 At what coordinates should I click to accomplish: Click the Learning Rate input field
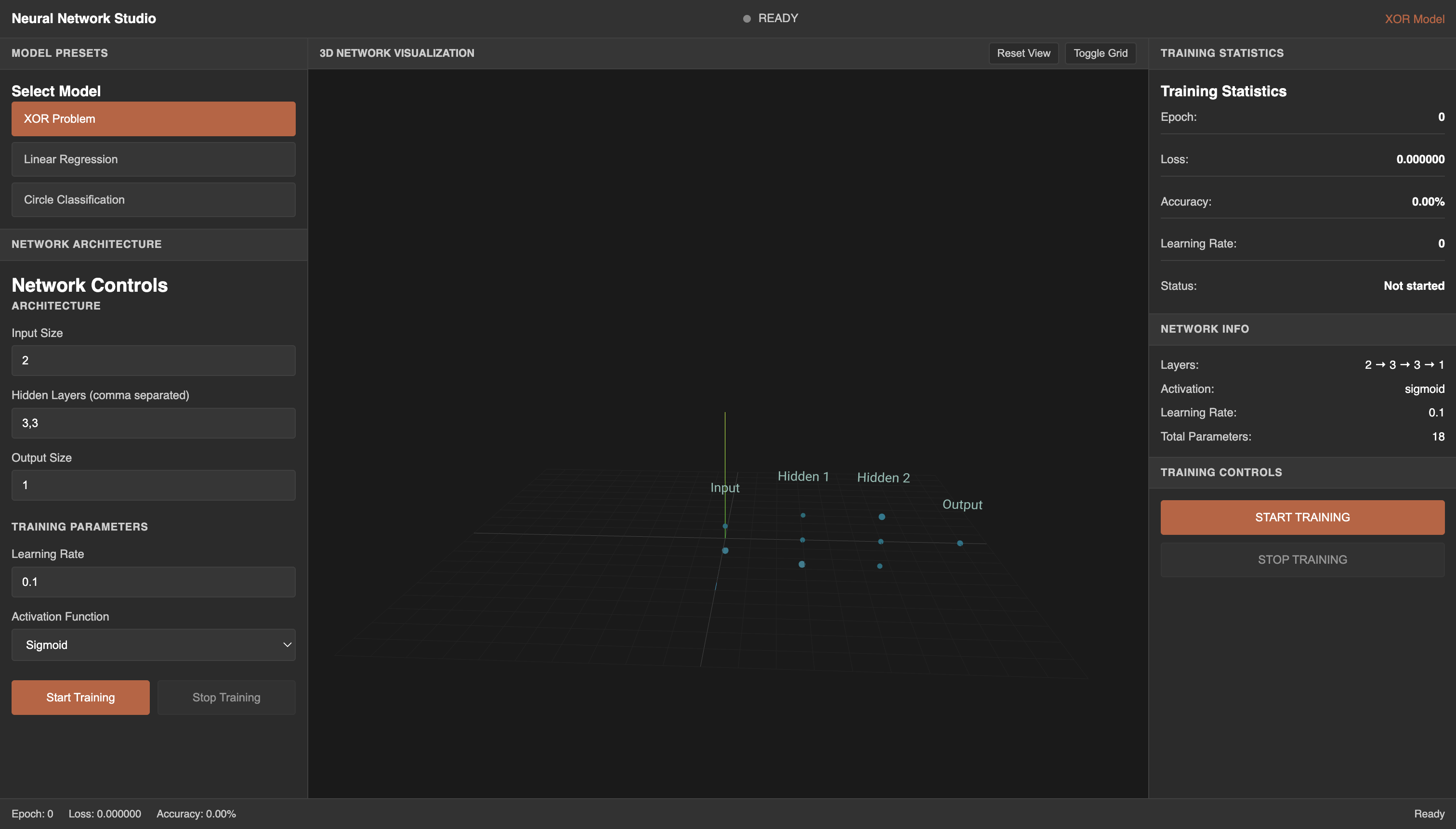pyautogui.click(x=153, y=582)
